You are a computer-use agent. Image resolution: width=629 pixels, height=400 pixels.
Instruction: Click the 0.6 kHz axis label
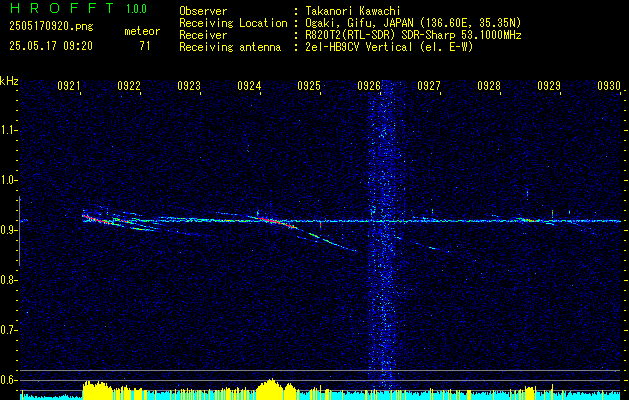[x=7, y=380]
